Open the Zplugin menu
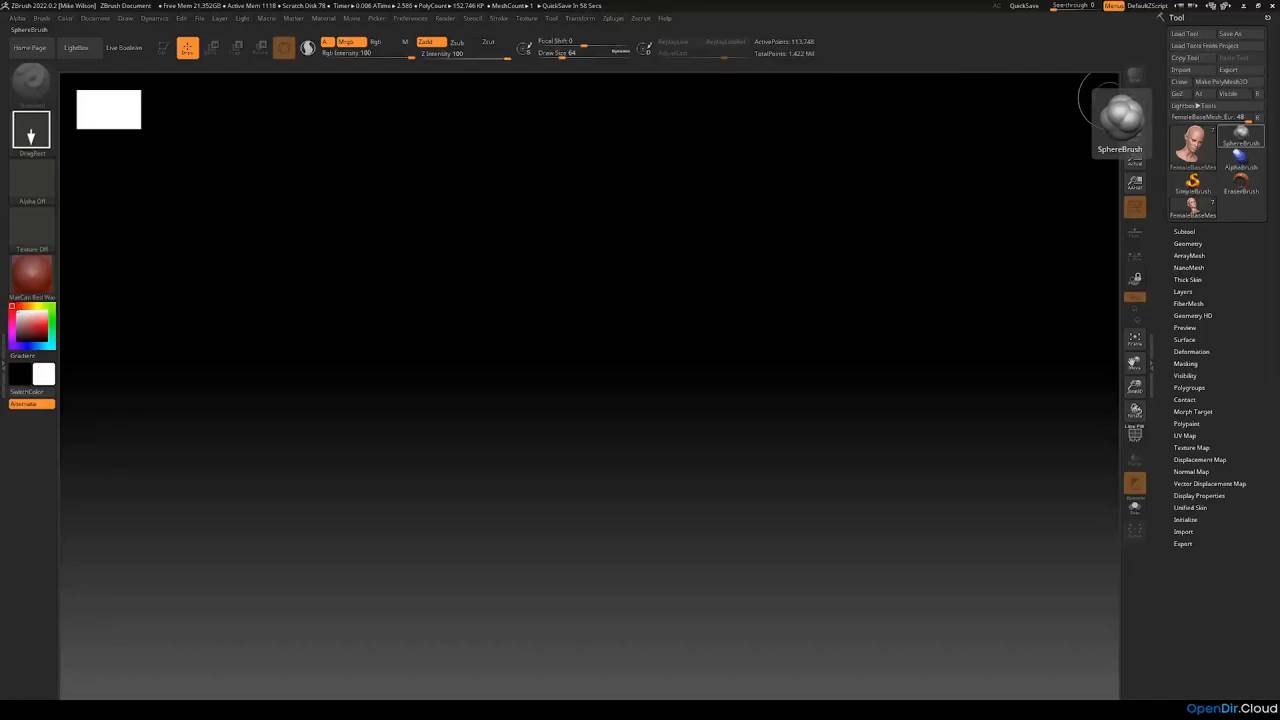The width and height of the screenshot is (1280, 720). [x=613, y=18]
